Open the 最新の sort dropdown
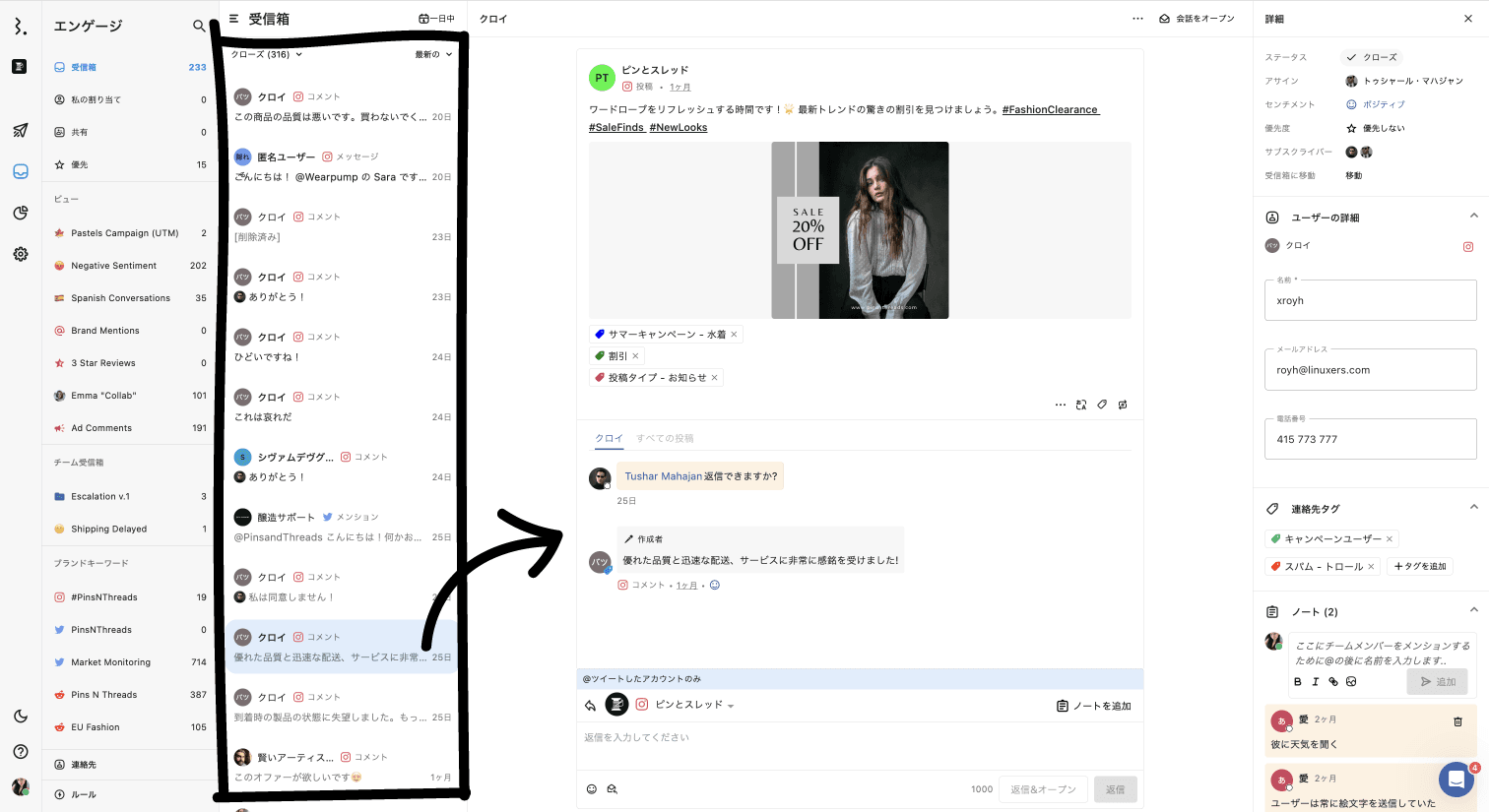 pyautogui.click(x=433, y=55)
